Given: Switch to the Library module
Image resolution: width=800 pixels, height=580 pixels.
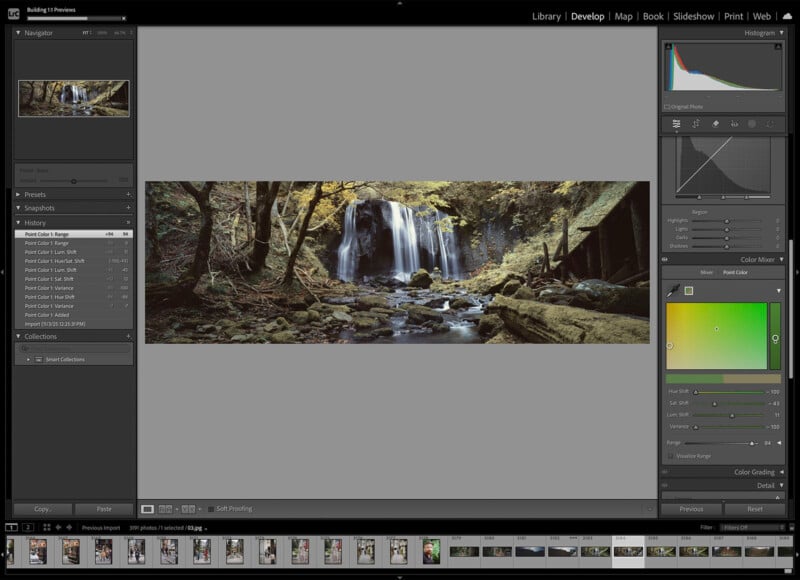Looking at the screenshot, I should coord(546,16).
